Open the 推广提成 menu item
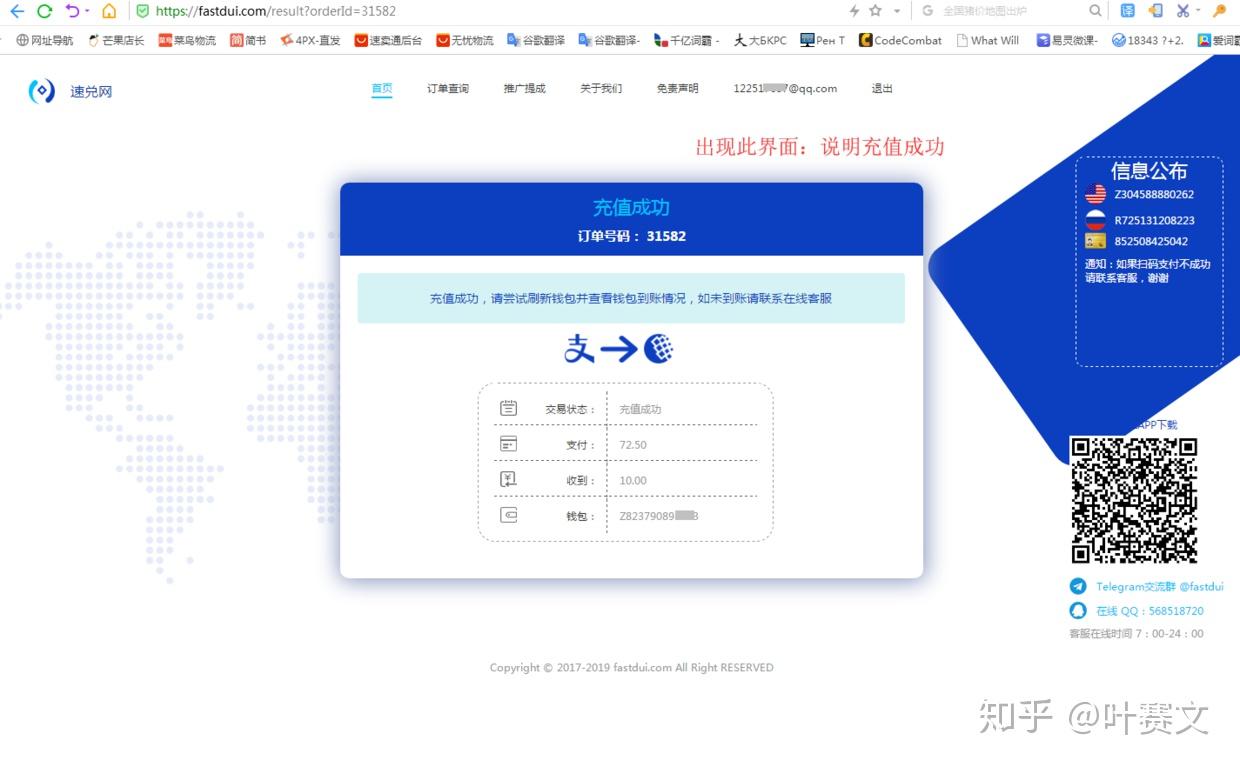This screenshot has width=1240, height=767. (x=524, y=88)
